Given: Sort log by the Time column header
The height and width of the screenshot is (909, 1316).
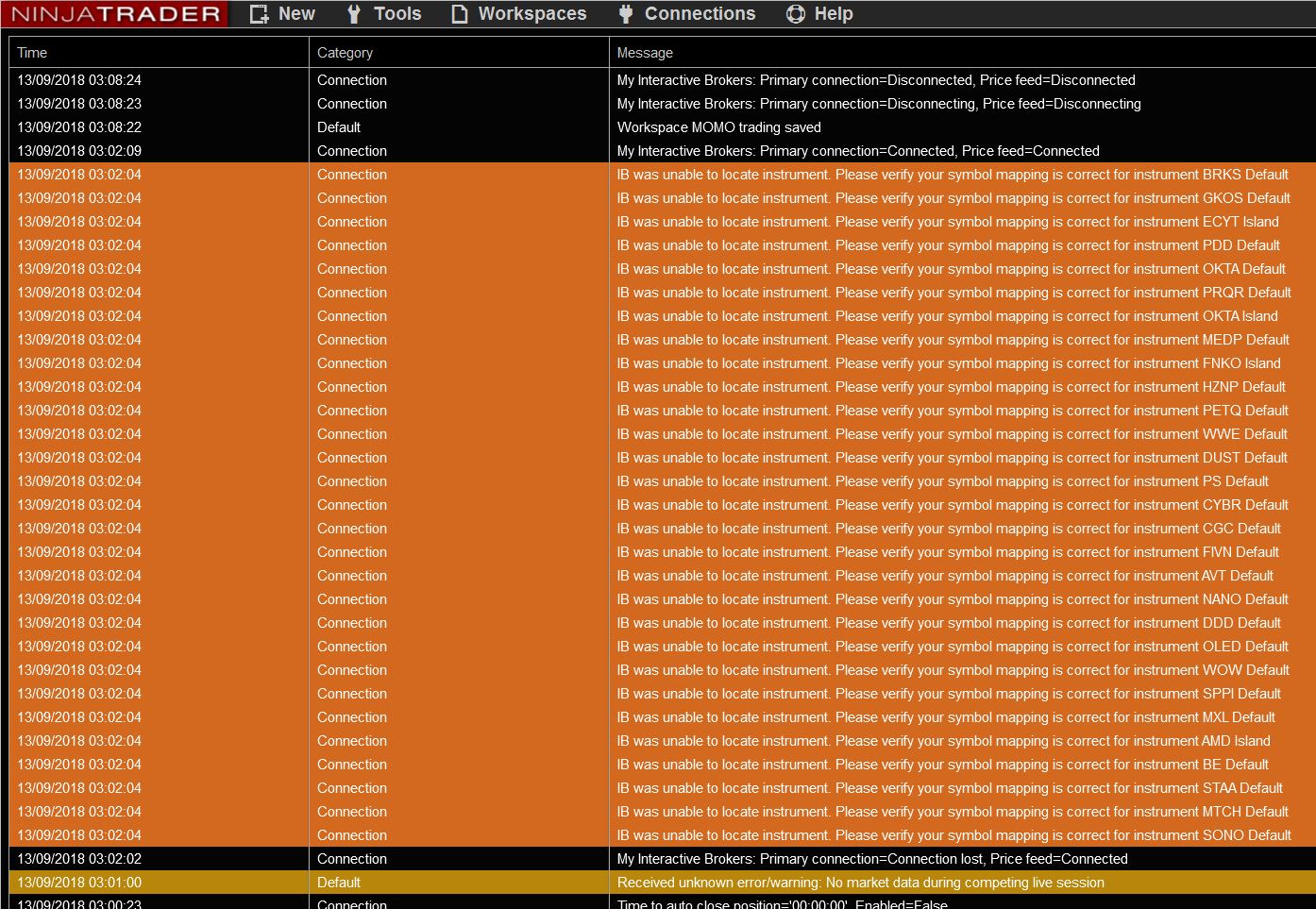Looking at the screenshot, I should point(159,53).
